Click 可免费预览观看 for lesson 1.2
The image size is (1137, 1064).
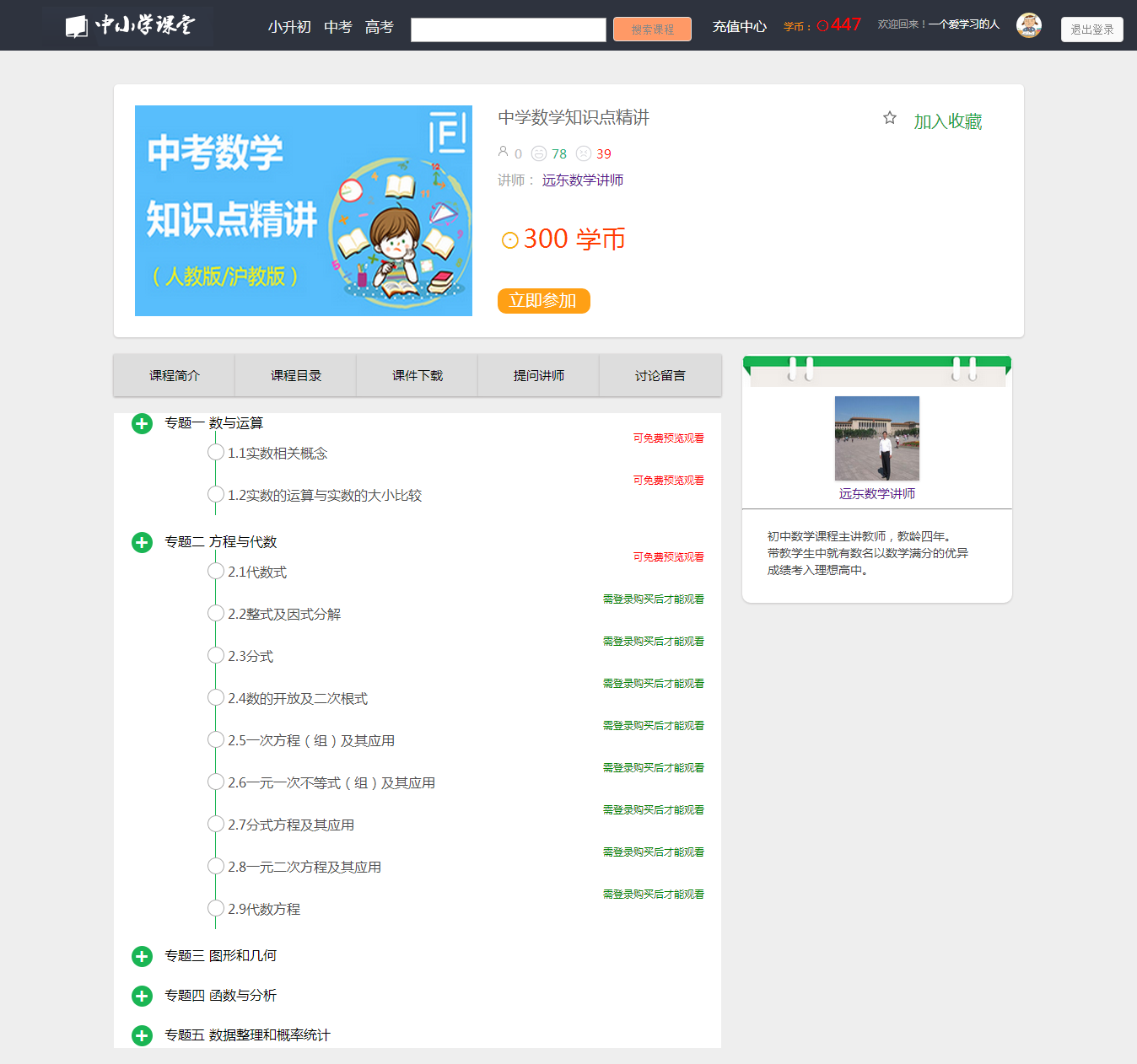pos(669,481)
